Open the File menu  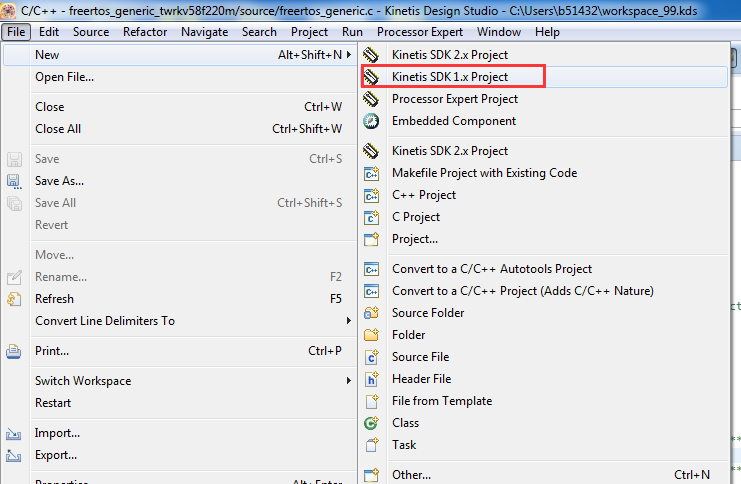point(16,32)
